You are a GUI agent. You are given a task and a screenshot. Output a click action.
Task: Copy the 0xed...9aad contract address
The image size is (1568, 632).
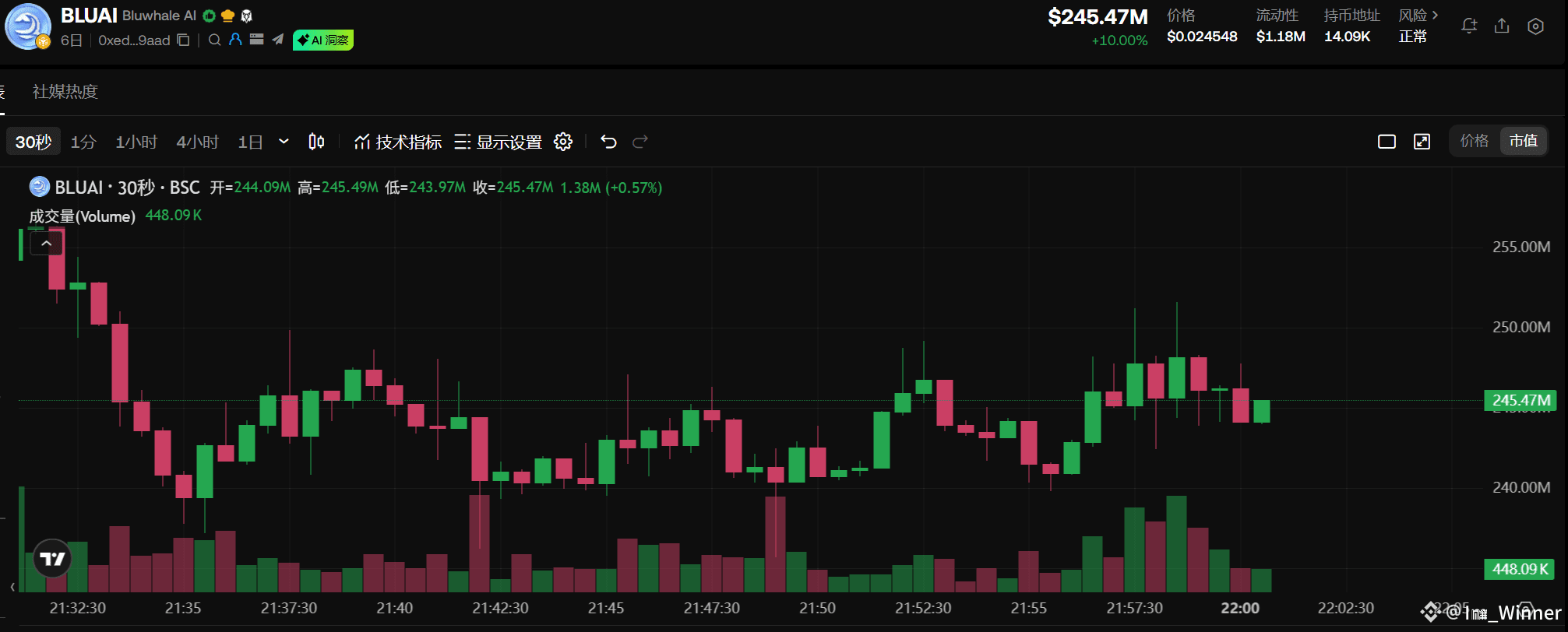(183, 40)
